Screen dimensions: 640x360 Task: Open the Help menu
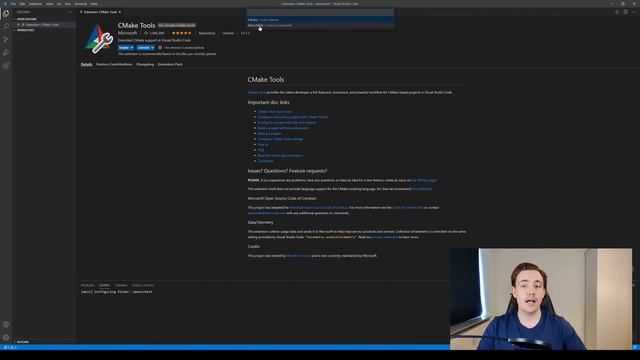coord(94,4)
